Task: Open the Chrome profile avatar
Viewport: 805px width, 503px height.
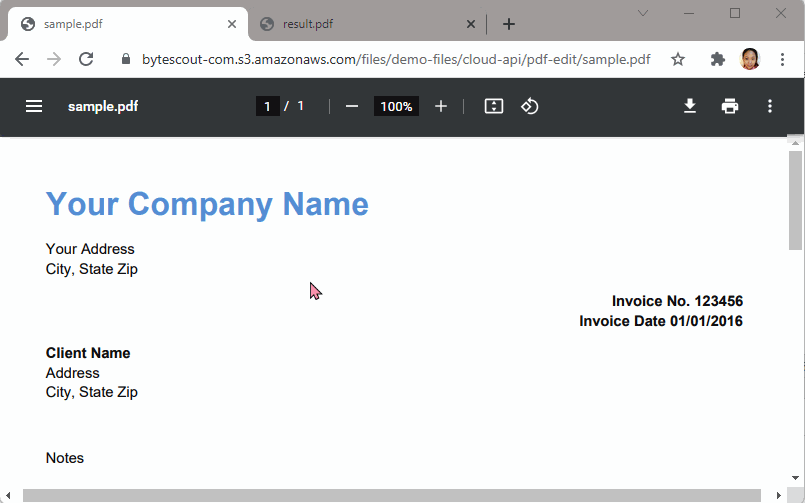Action: point(750,59)
